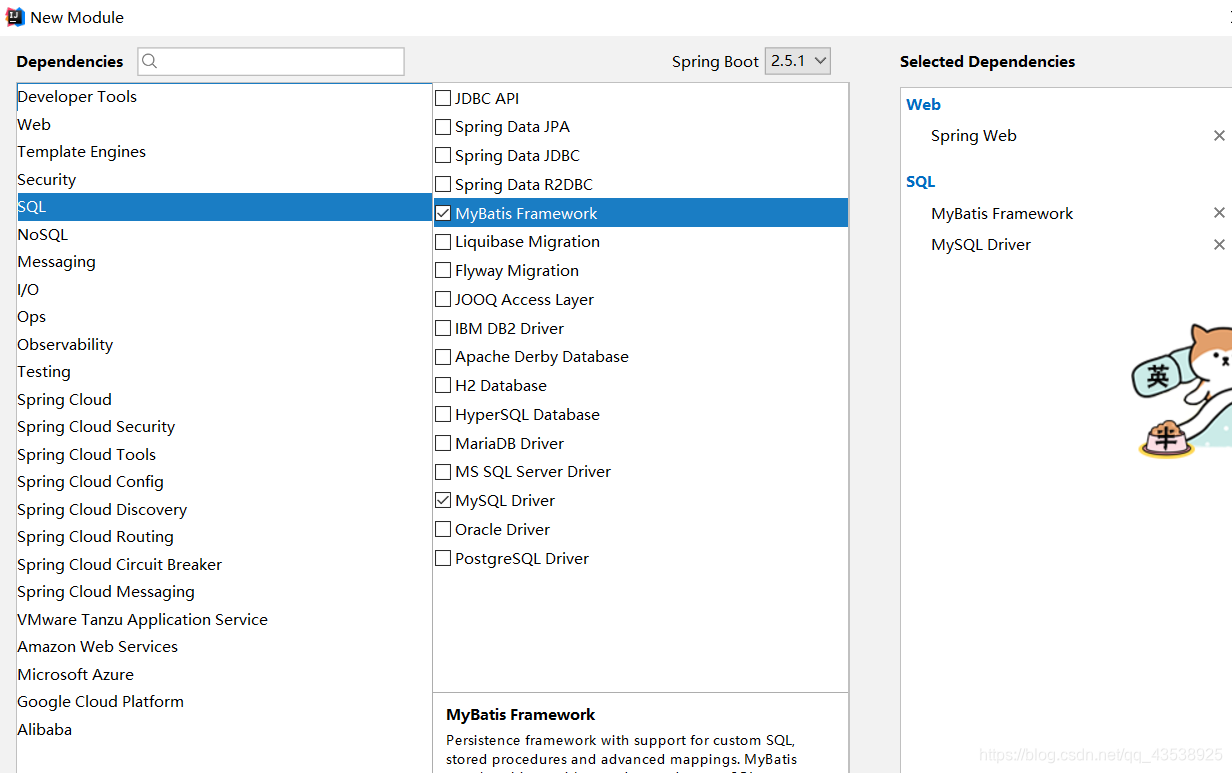Viewport: 1232px width, 773px height.
Task: Enable HyperSQL Database dependency
Action: [443, 414]
